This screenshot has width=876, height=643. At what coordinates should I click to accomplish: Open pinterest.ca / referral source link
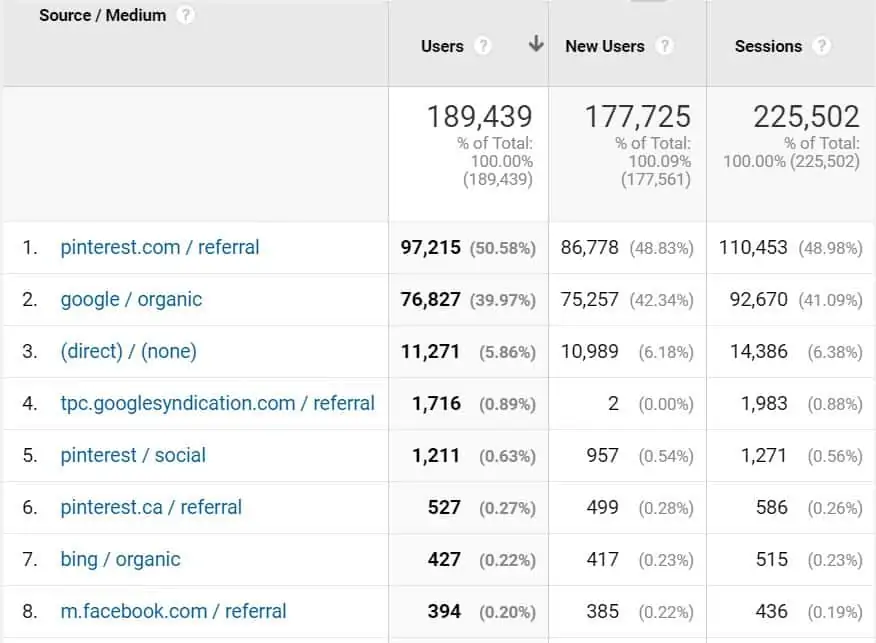151,507
